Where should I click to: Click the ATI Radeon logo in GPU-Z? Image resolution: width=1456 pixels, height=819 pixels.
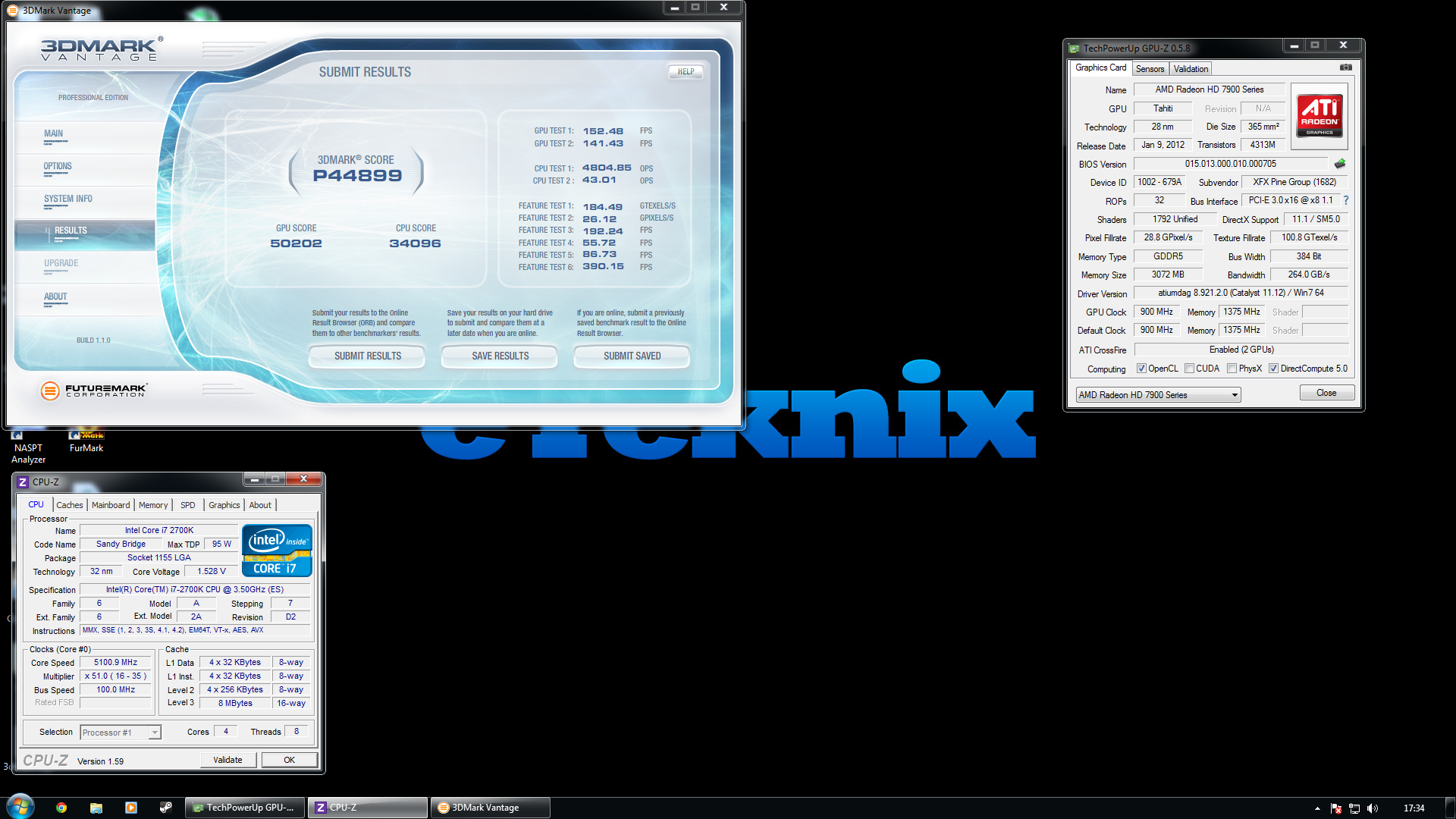tap(1319, 116)
